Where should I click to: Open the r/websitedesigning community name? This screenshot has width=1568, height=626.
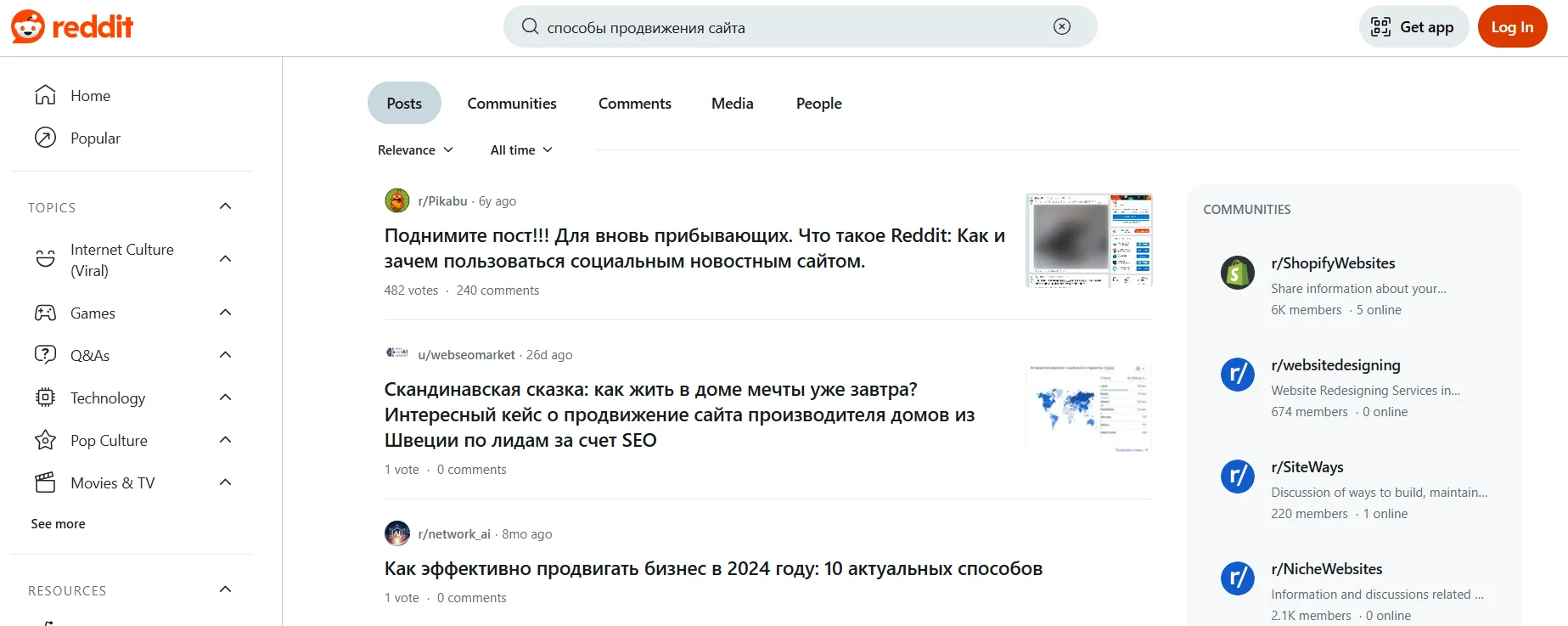pyautogui.click(x=1335, y=365)
